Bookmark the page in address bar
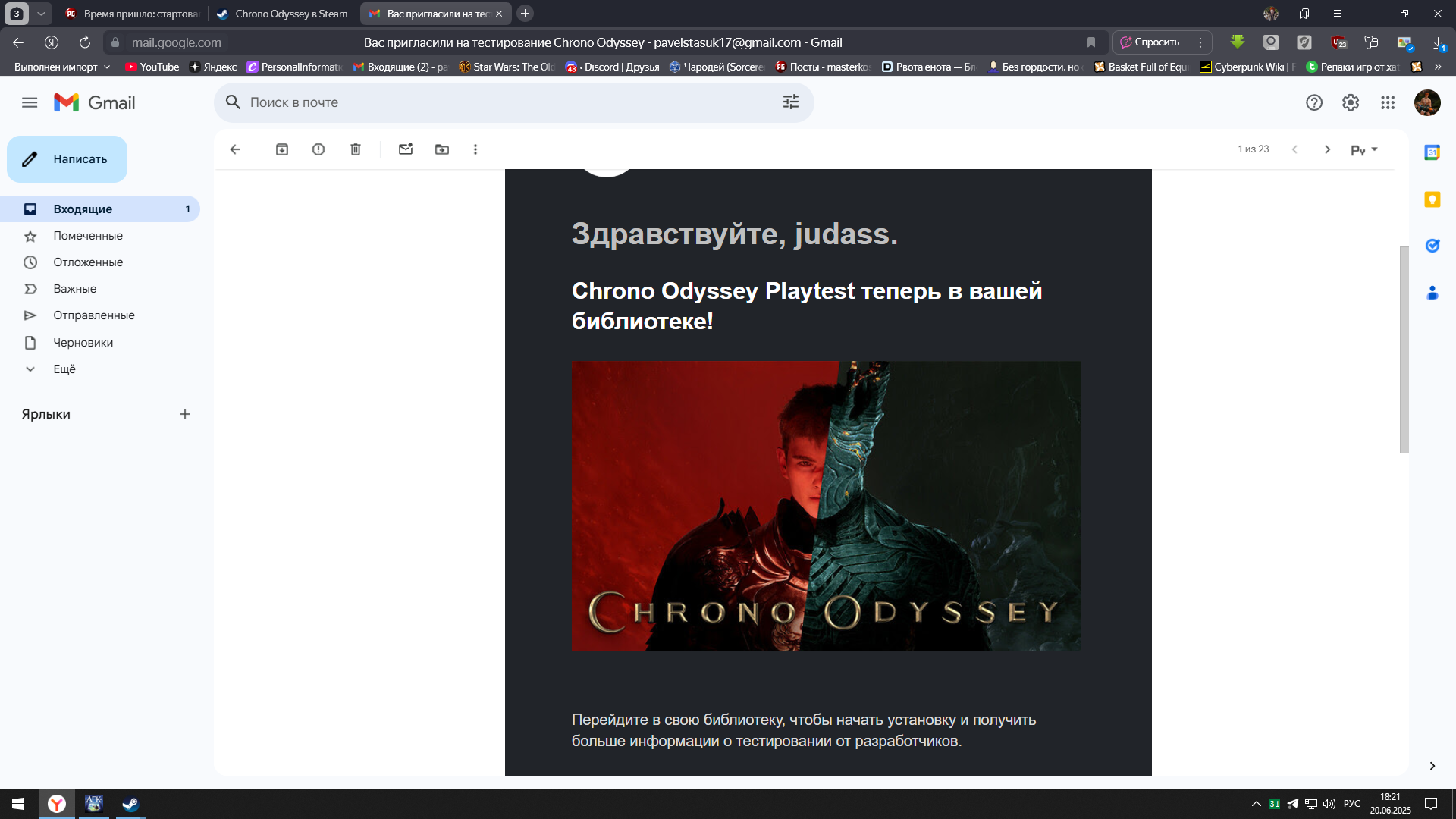This screenshot has width=1456, height=819. (1091, 42)
